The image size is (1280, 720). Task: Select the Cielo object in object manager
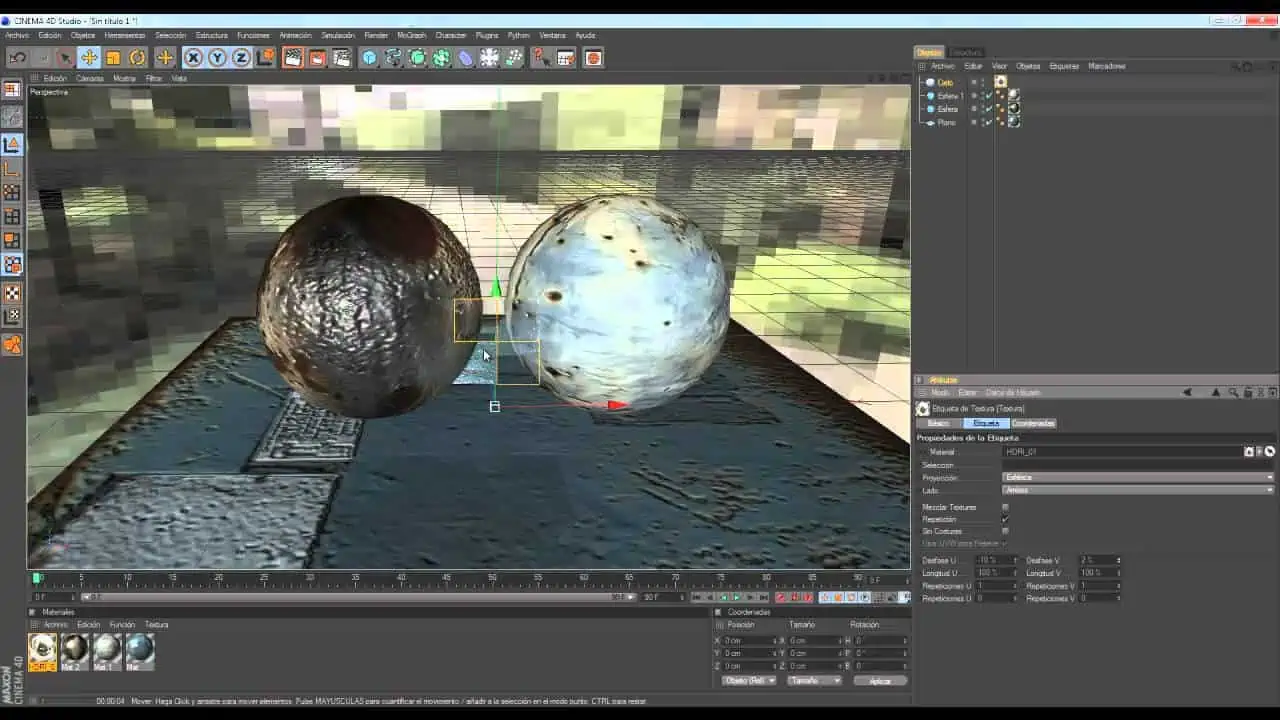tap(945, 82)
